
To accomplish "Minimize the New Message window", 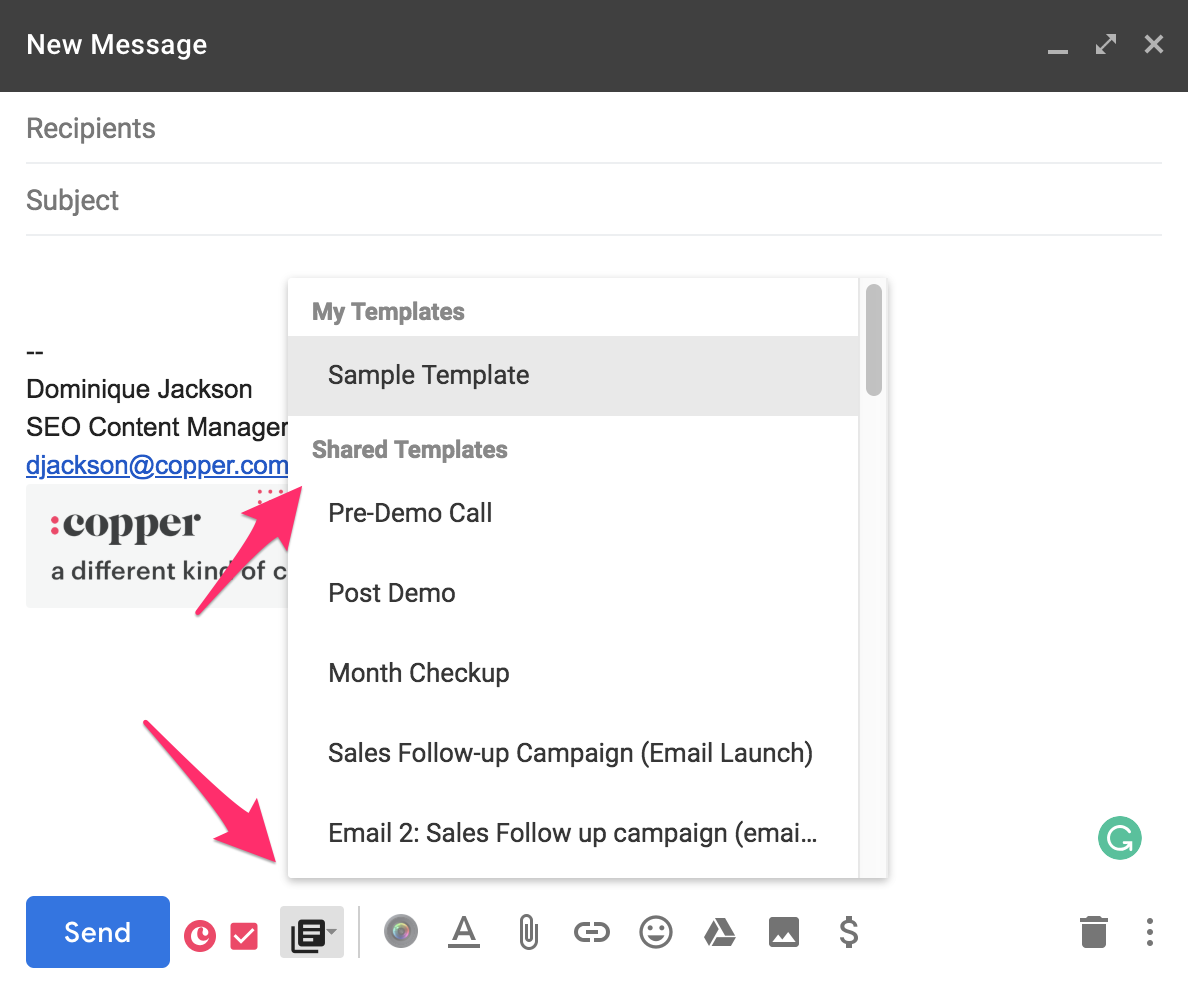I will pos(1058,50).
